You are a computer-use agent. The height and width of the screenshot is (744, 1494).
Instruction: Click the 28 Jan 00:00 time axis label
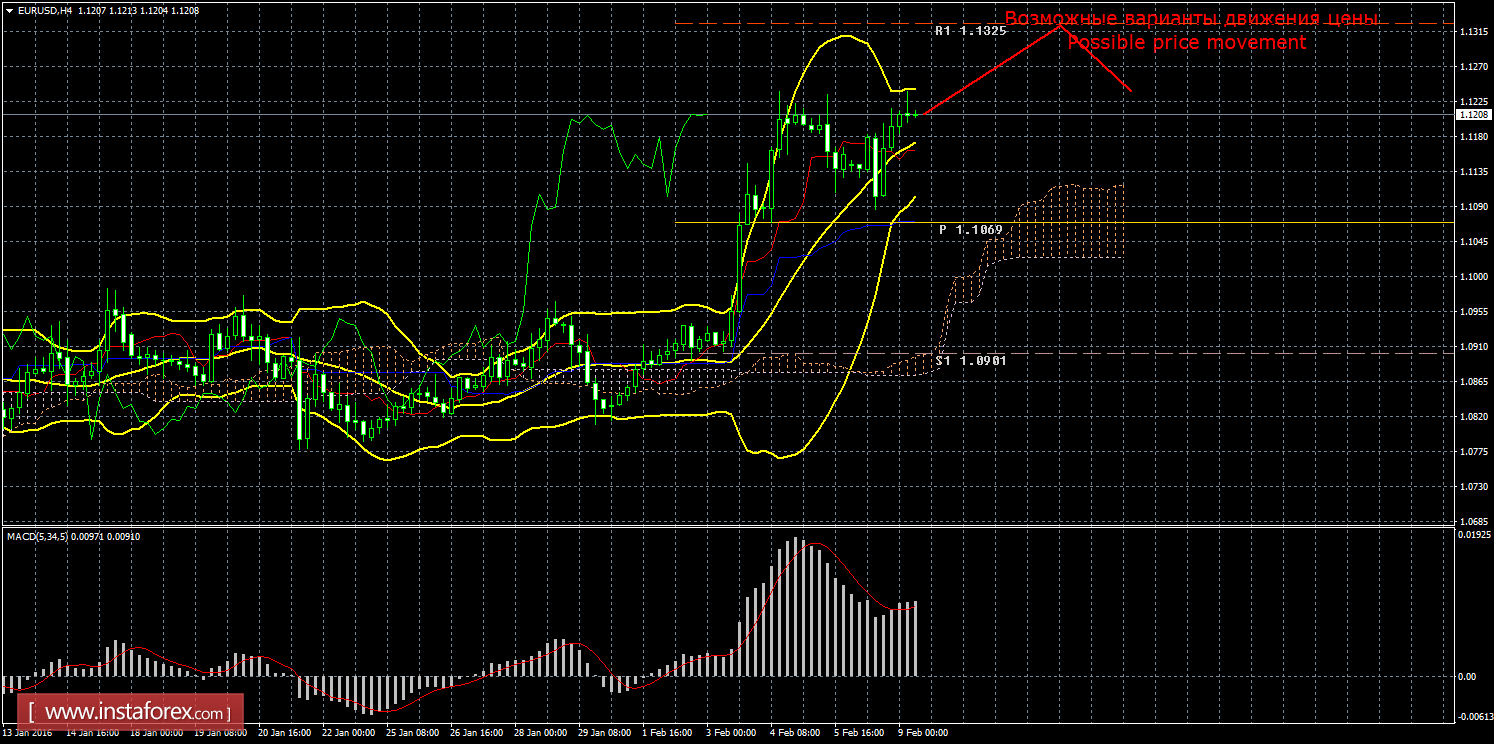540,733
